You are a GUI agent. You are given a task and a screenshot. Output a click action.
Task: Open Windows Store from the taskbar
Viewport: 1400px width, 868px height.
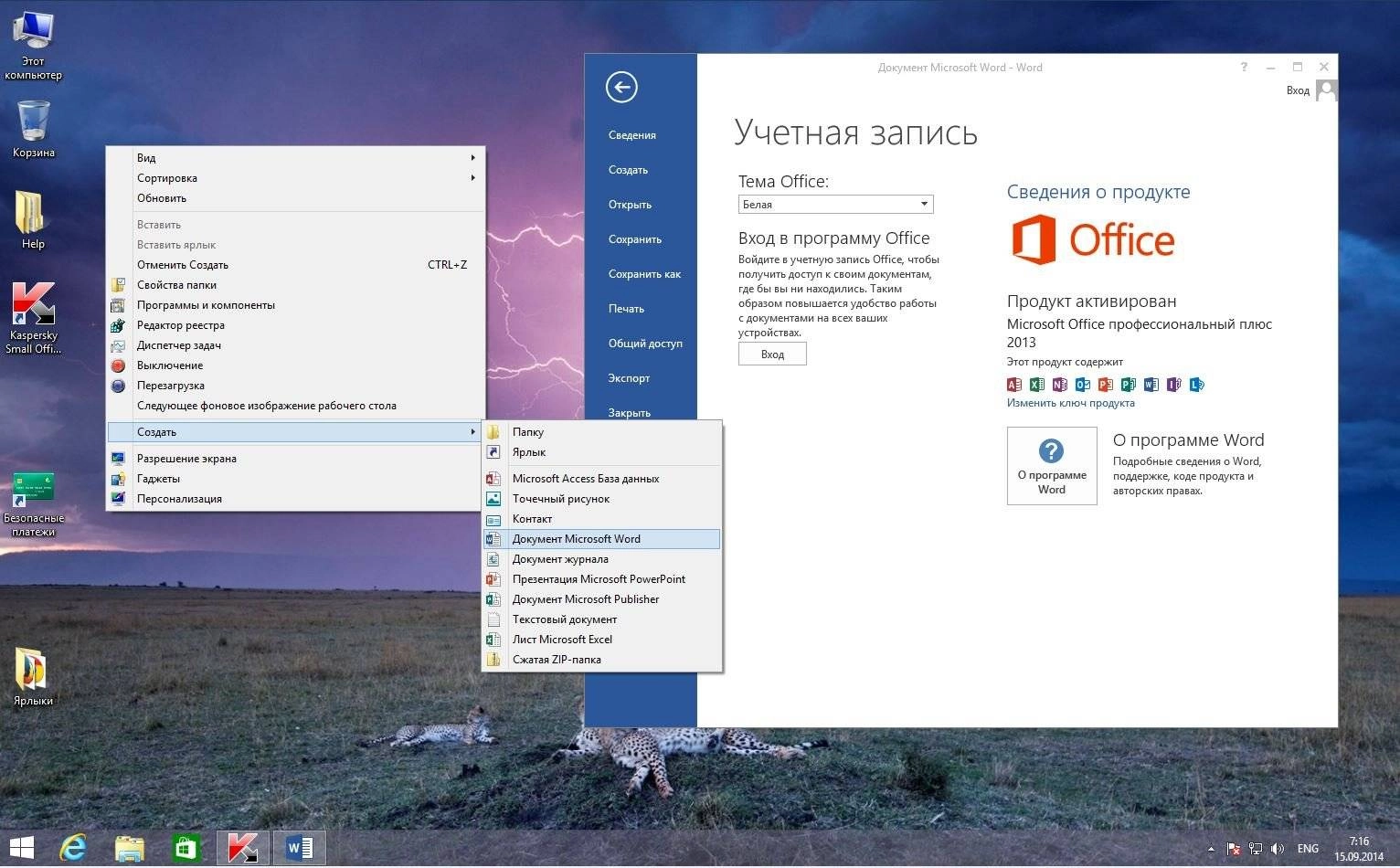click(186, 849)
